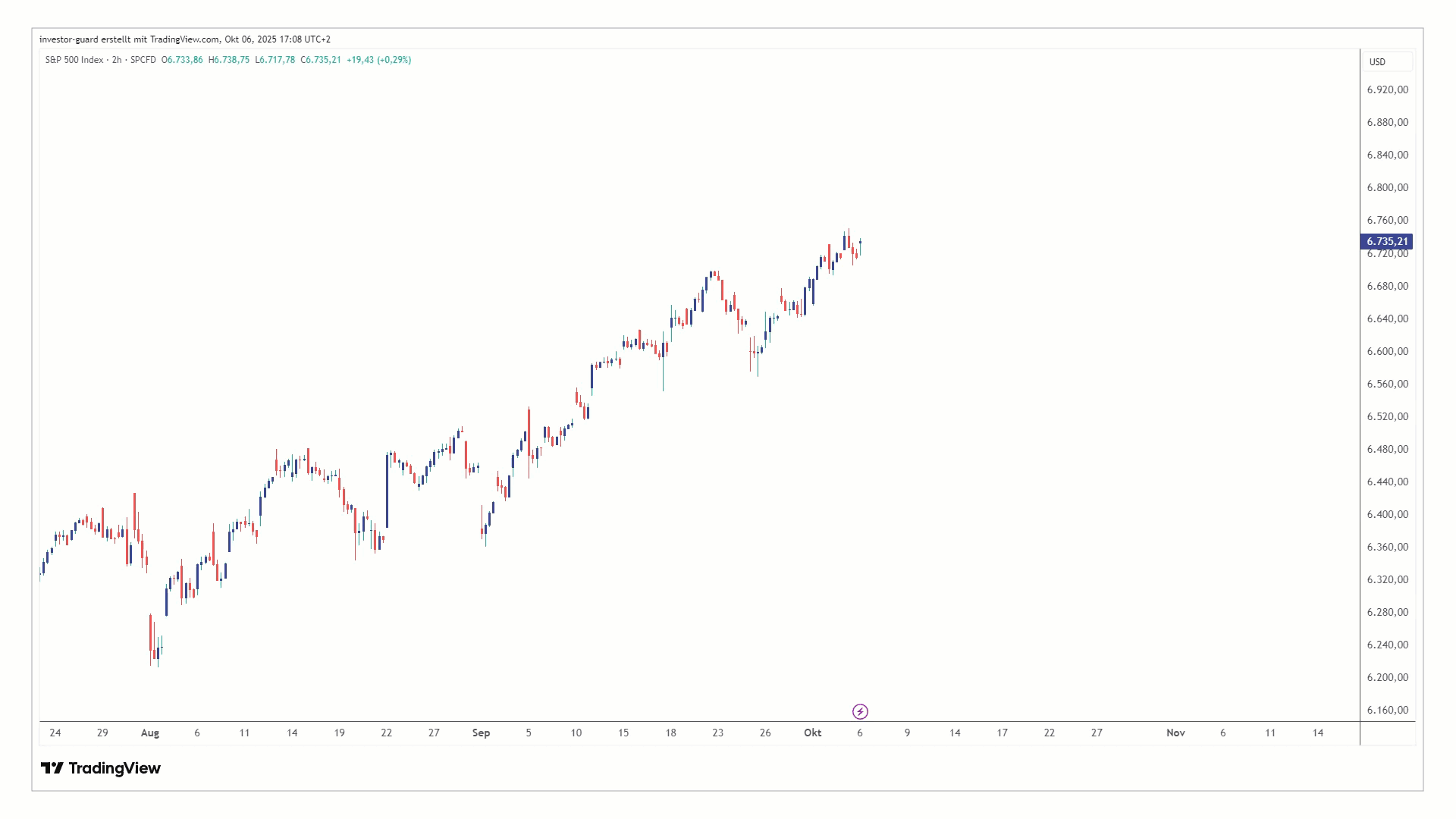Click the current price label 6.735,21

click(x=1386, y=242)
